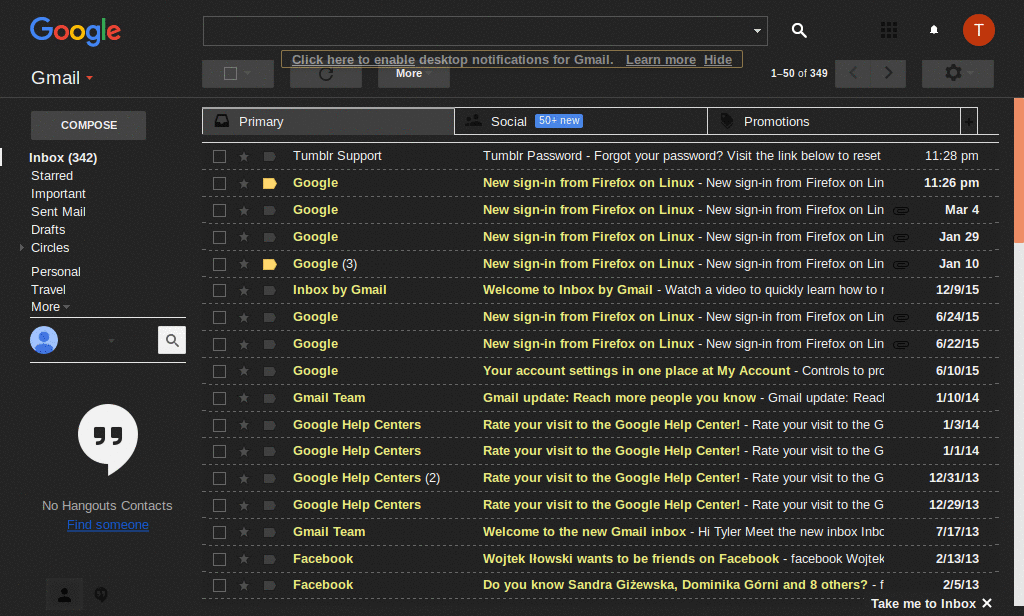Open the Google apps grid
Viewport: 1024px width, 616px height.
pos(889,30)
